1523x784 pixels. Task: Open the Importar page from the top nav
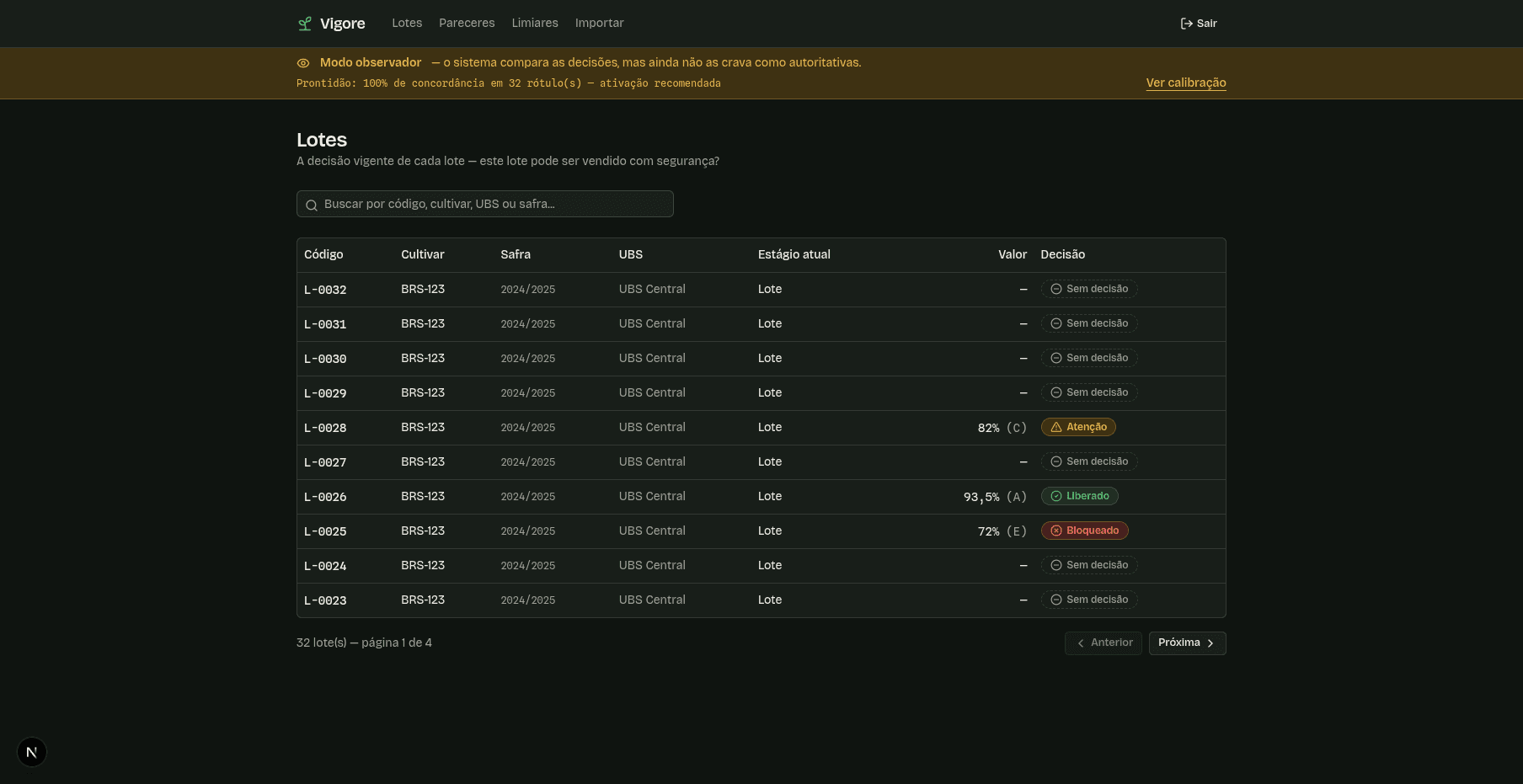pyautogui.click(x=600, y=24)
